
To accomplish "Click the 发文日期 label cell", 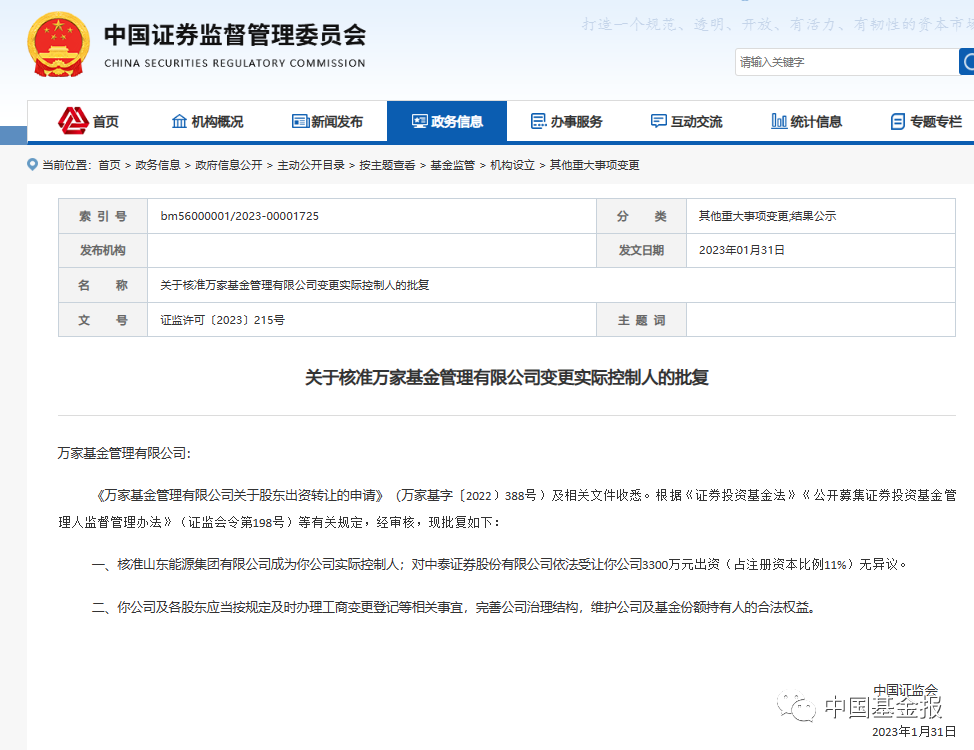I will click(x=642, y=250).
